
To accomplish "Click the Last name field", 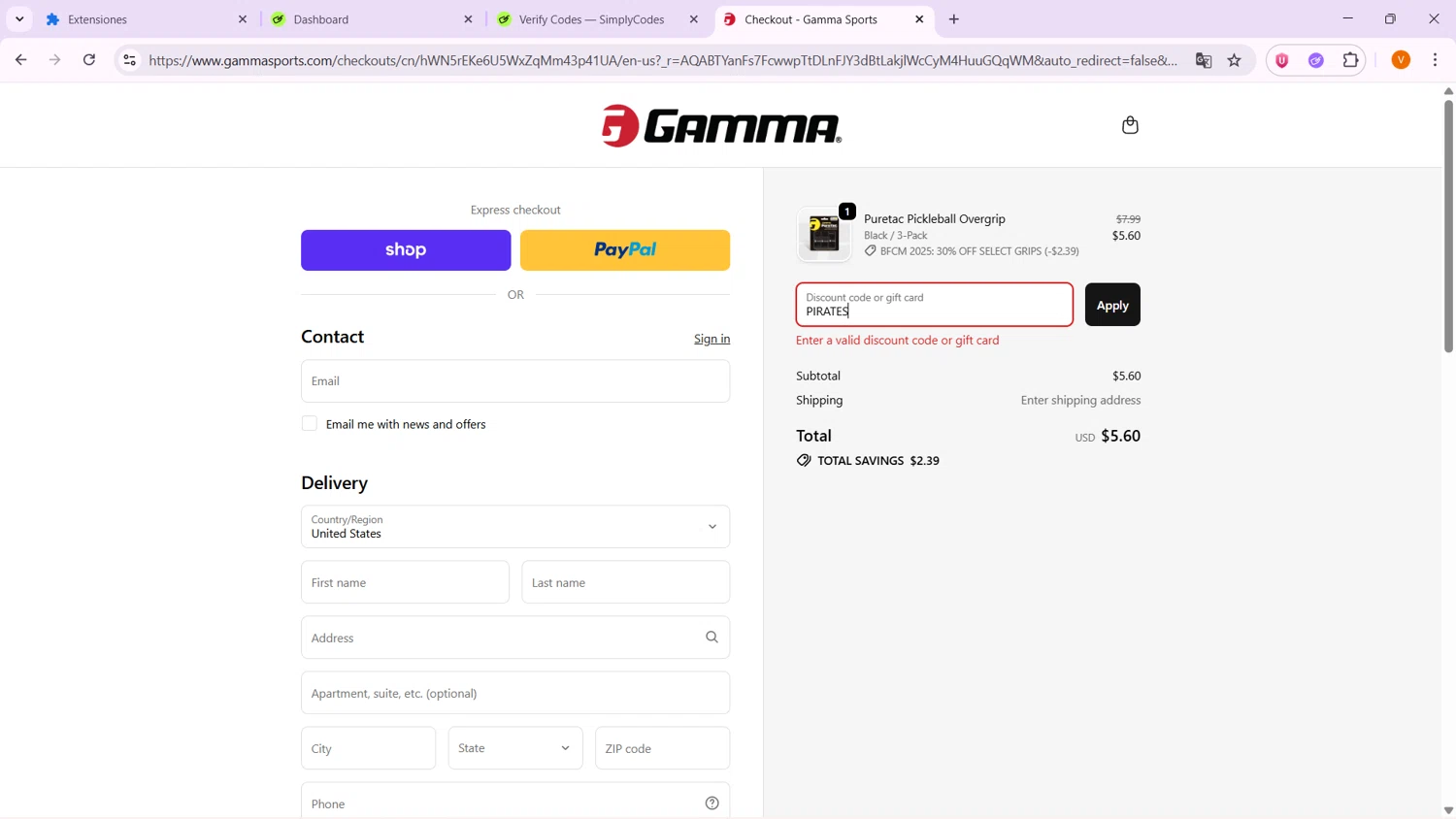I will (626, 582).
